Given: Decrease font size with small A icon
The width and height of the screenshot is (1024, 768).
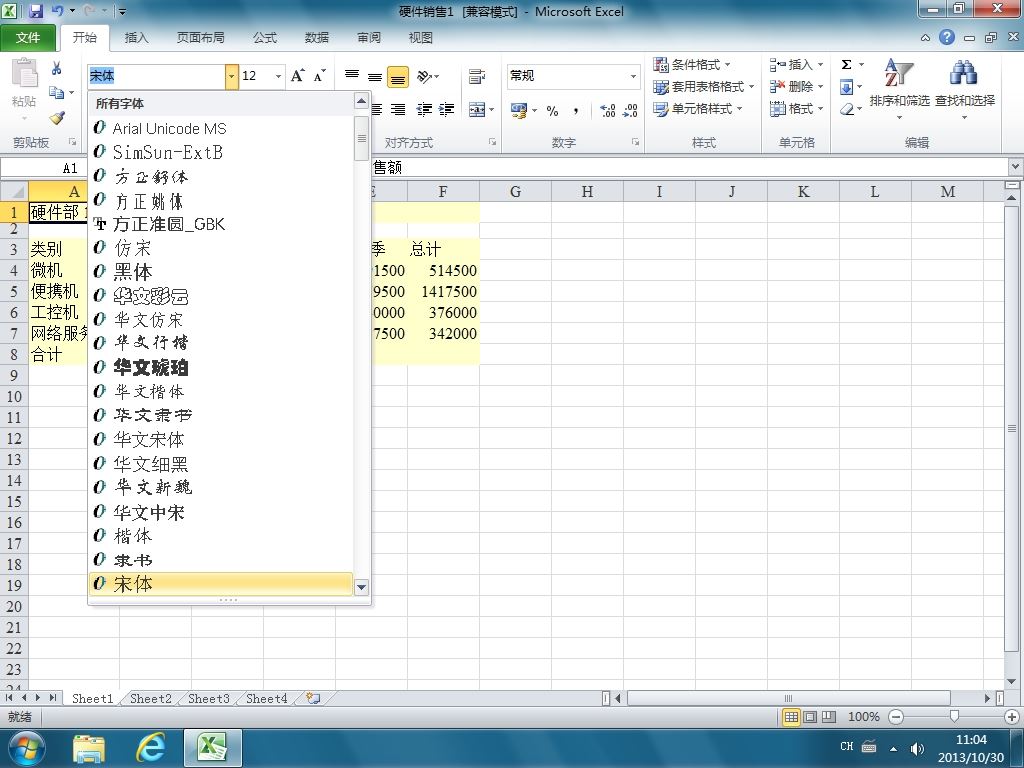Looking at the screenshot, I should point(319,76).
